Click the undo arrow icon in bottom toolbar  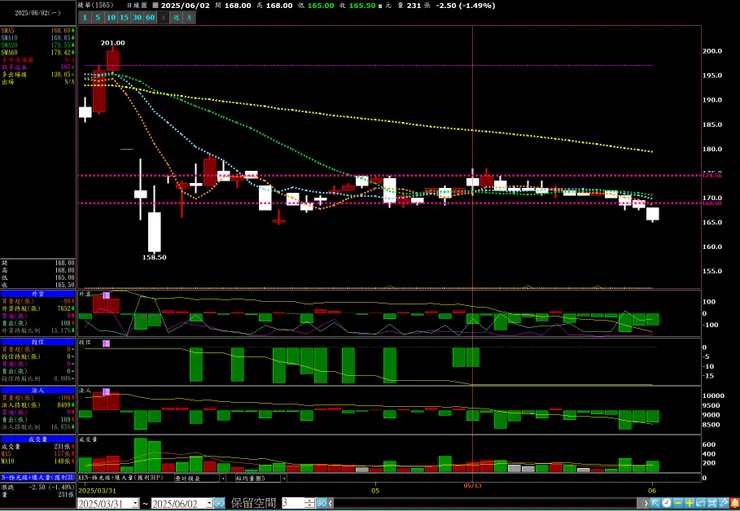701,503
